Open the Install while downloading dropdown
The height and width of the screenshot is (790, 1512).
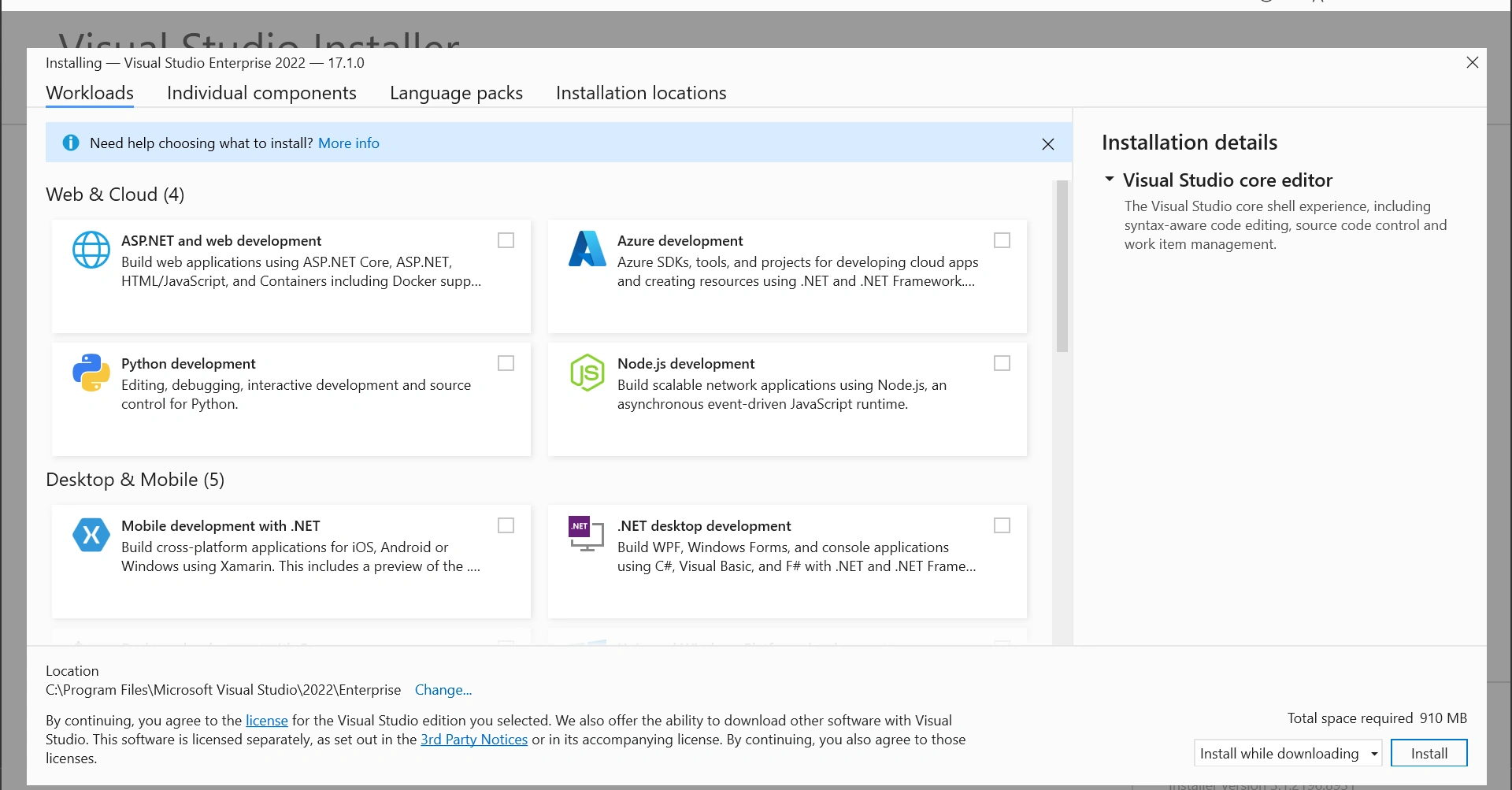1288,753
